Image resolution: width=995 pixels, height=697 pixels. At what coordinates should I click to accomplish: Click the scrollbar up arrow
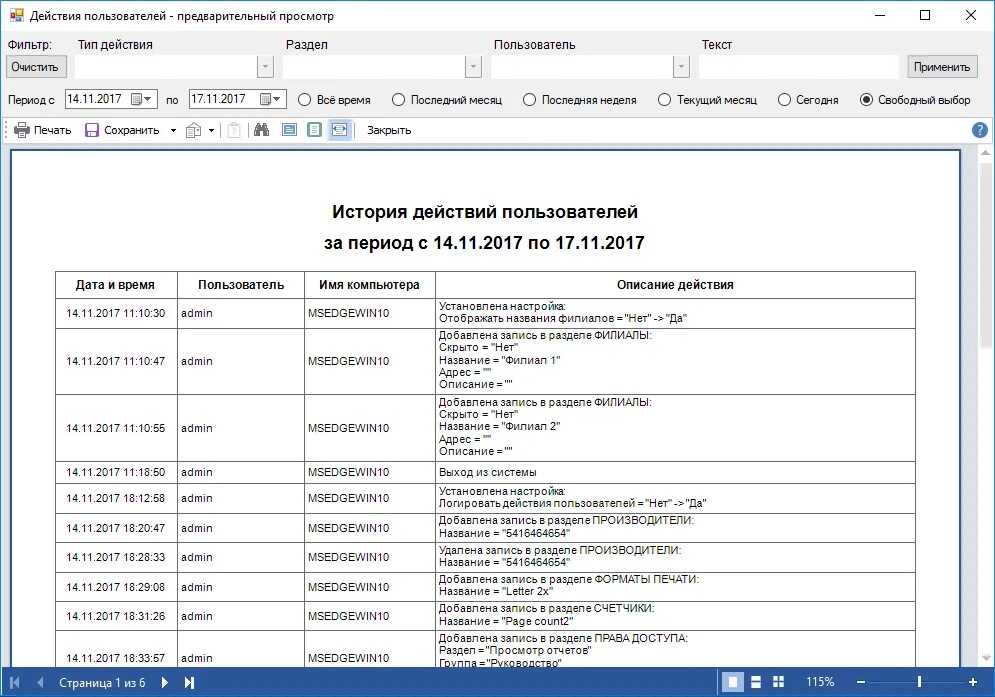[x=985, y=153]
